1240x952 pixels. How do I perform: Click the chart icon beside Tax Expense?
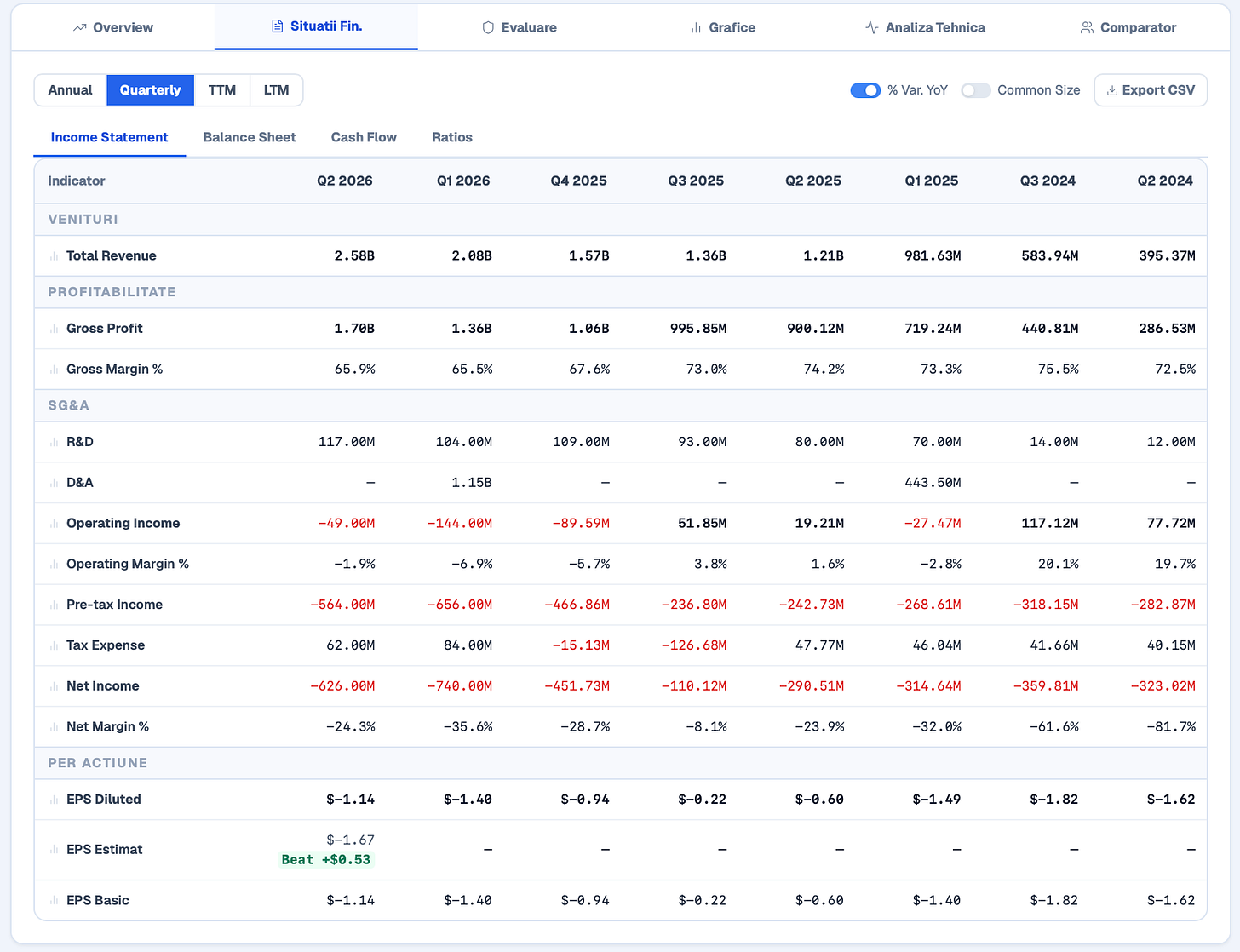coord(55,645)
